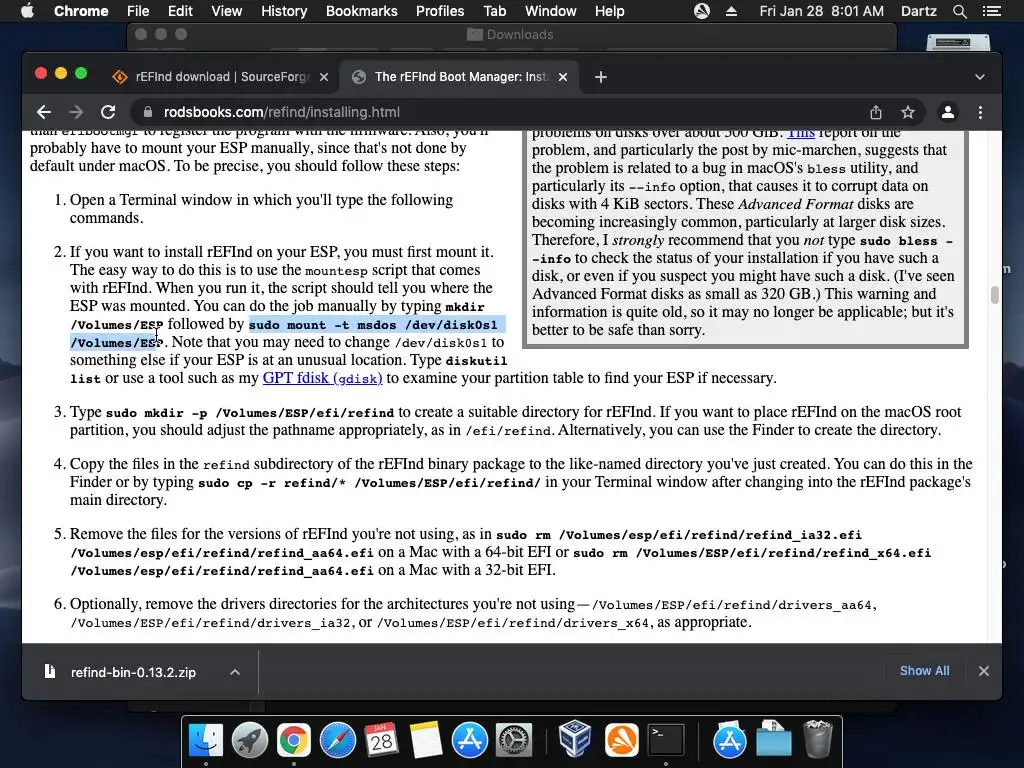The image size is (1024, 768).
Task: Expand options for refind-bin-0.13.2.zip download
Action: 235,672
